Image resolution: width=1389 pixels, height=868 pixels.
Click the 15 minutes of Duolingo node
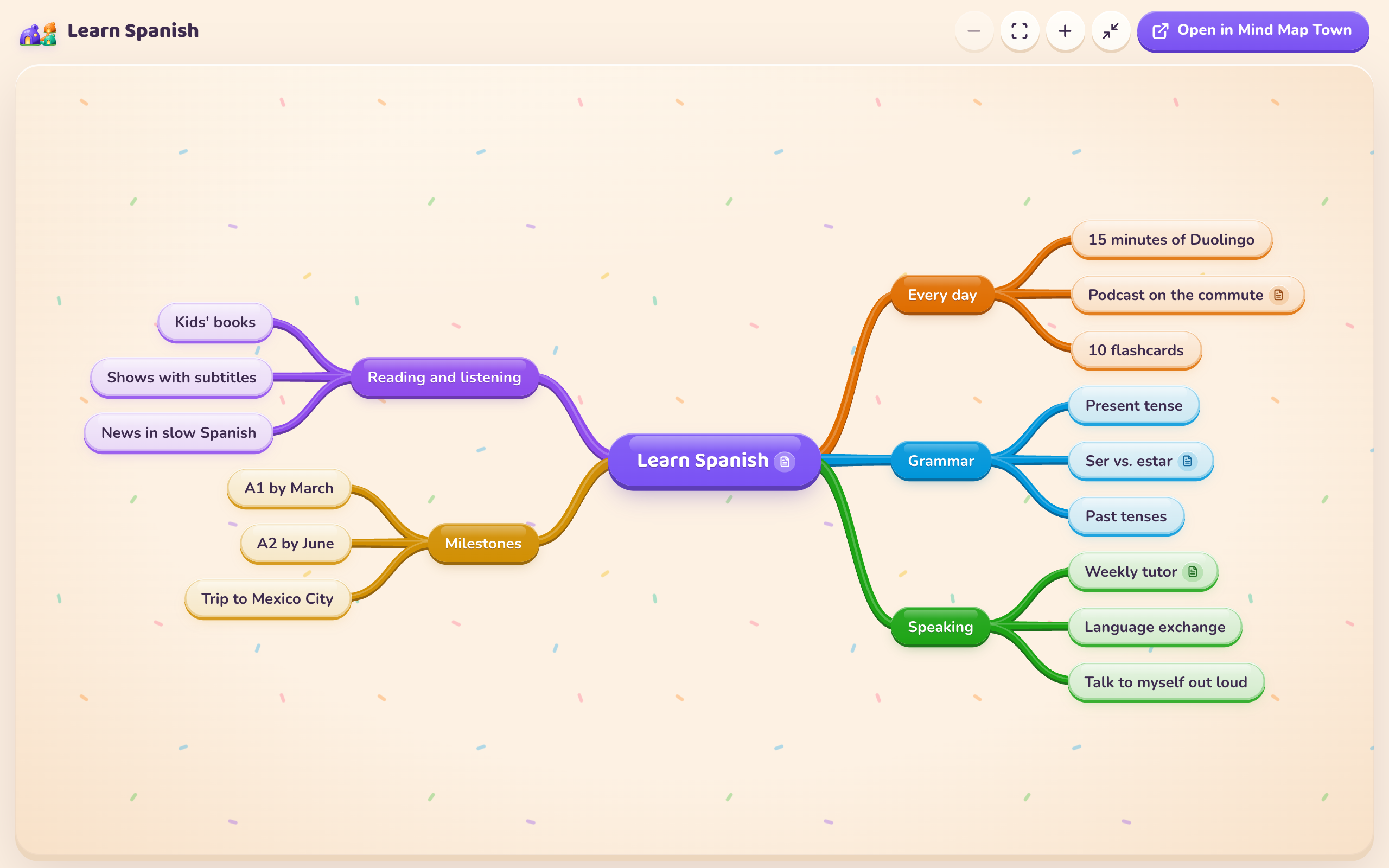click(x=1171, y=240)
